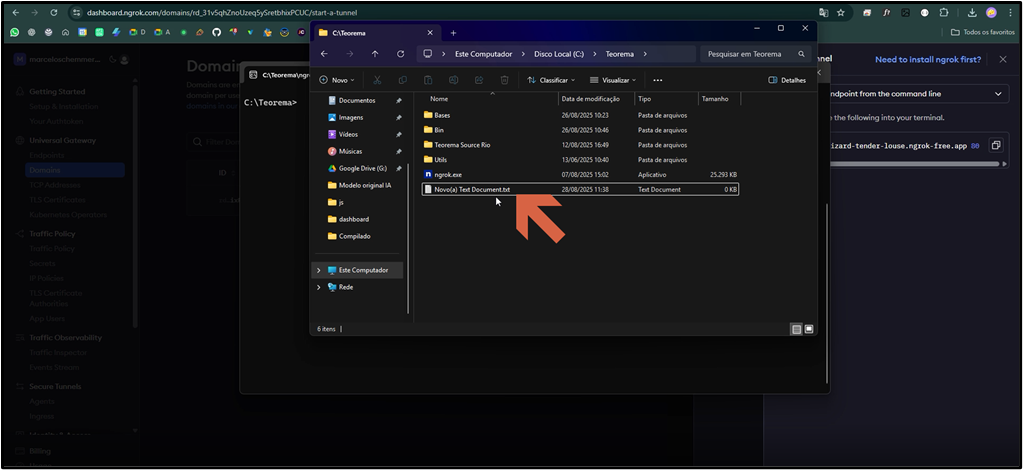Unpin Documentos from quick access

click(399, 101)
